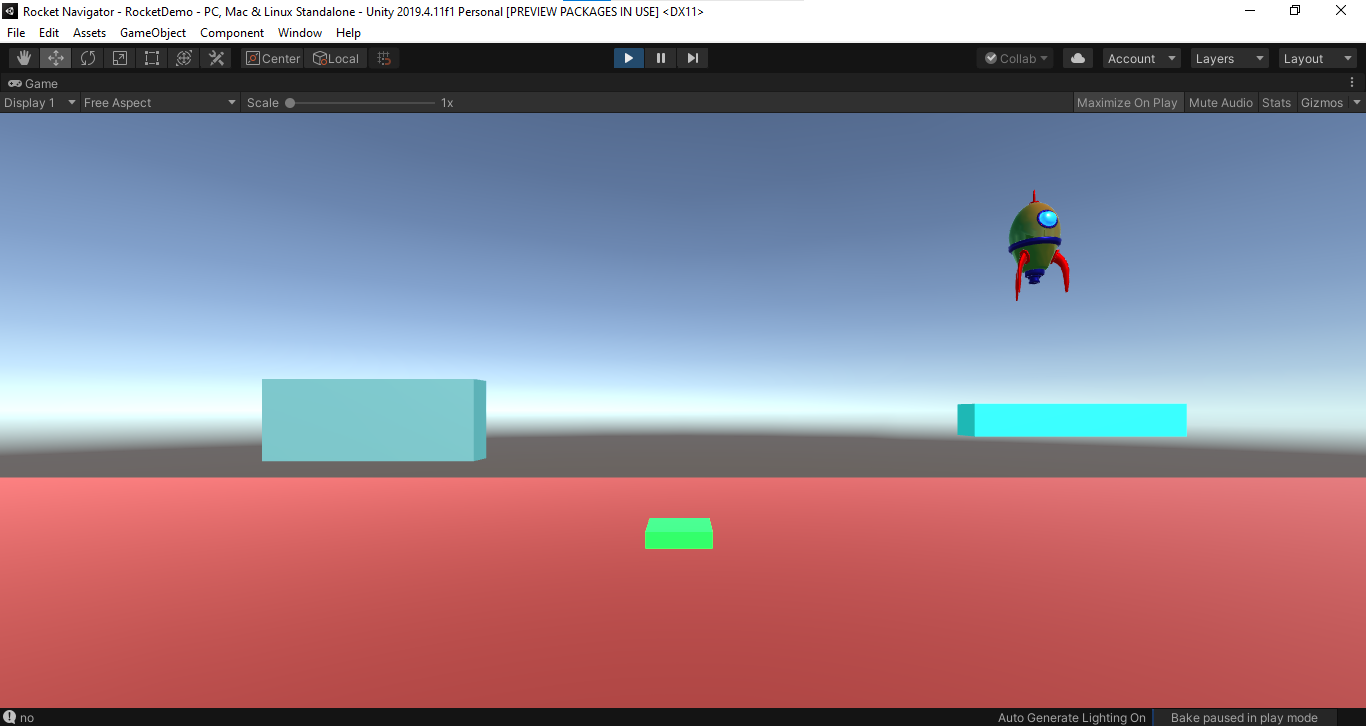1366x726 pixels.
Task: Click the error icon in status bar
Action: pyautogui.click(x=9, y=717)
